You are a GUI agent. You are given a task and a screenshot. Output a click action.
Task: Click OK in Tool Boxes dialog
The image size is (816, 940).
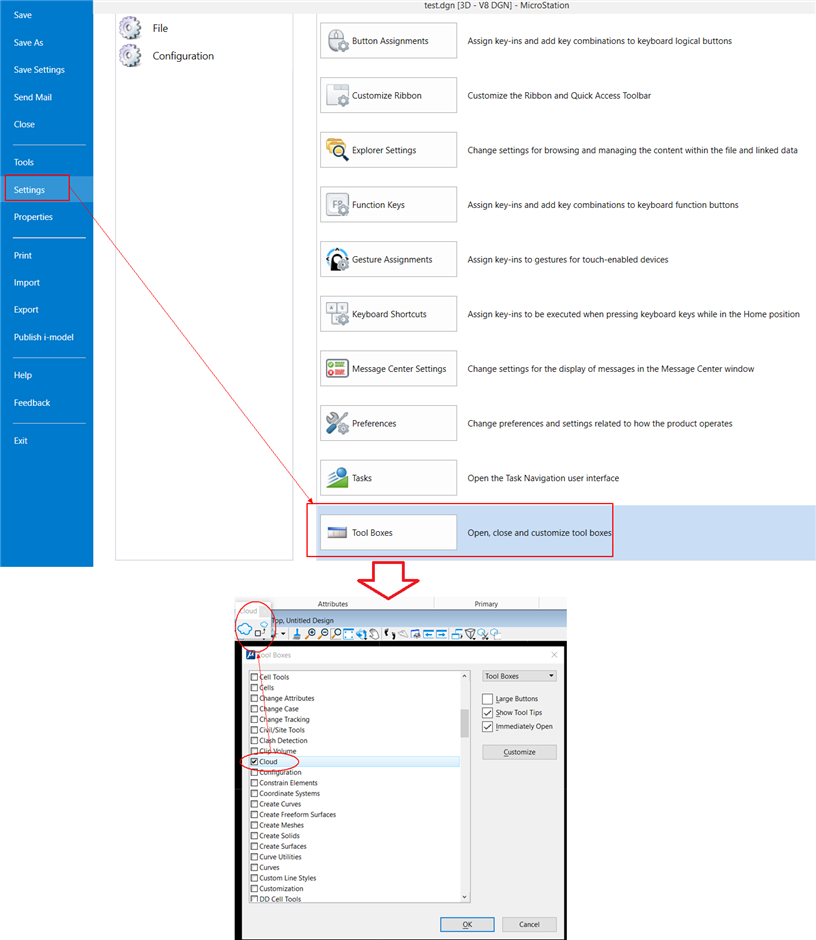pos(467,924)
